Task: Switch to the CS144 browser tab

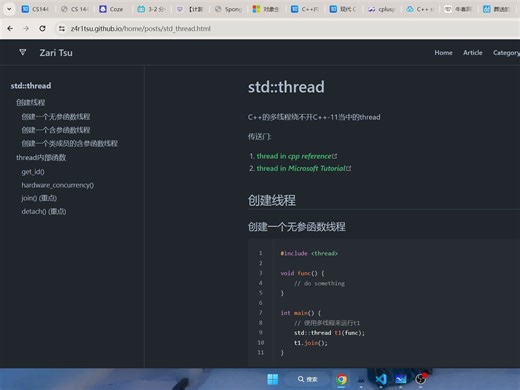Action: 35,9
